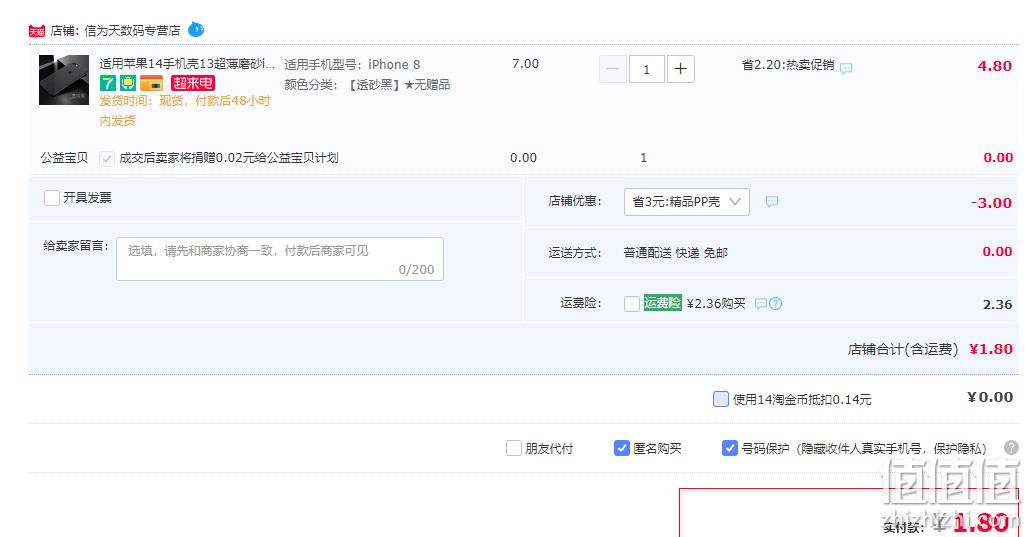Click the orange credit card badge icon

point(151,83)
